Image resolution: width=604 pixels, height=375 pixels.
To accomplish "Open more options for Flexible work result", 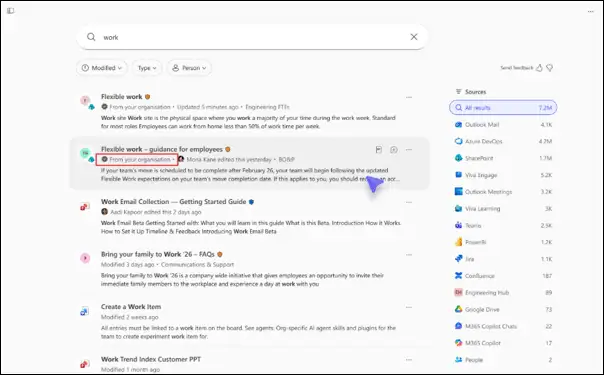I will [409, 97].
